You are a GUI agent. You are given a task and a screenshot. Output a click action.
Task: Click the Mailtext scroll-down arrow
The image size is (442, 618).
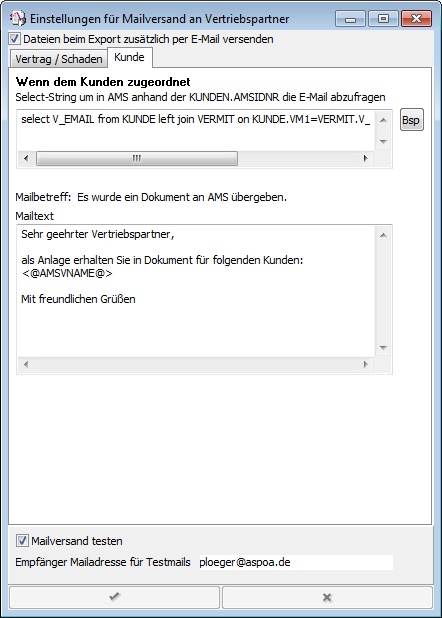[383, 348]
